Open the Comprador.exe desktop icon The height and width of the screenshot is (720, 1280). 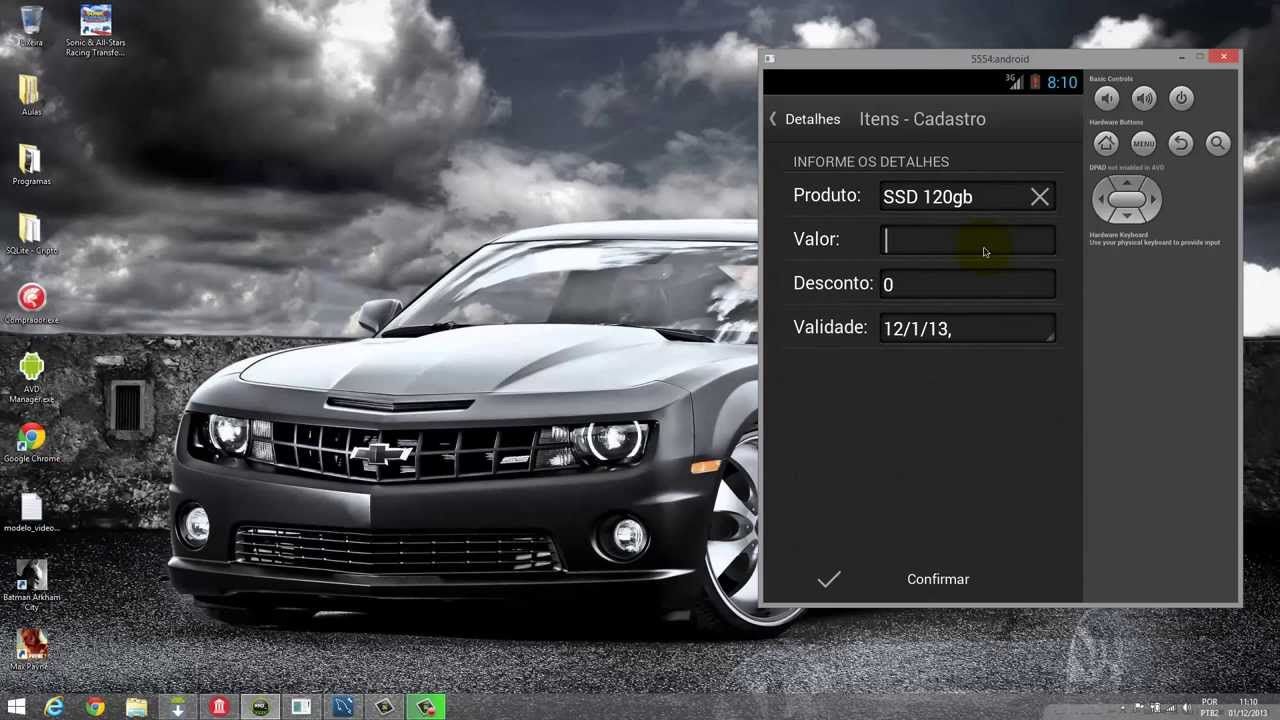click(31, 304)
